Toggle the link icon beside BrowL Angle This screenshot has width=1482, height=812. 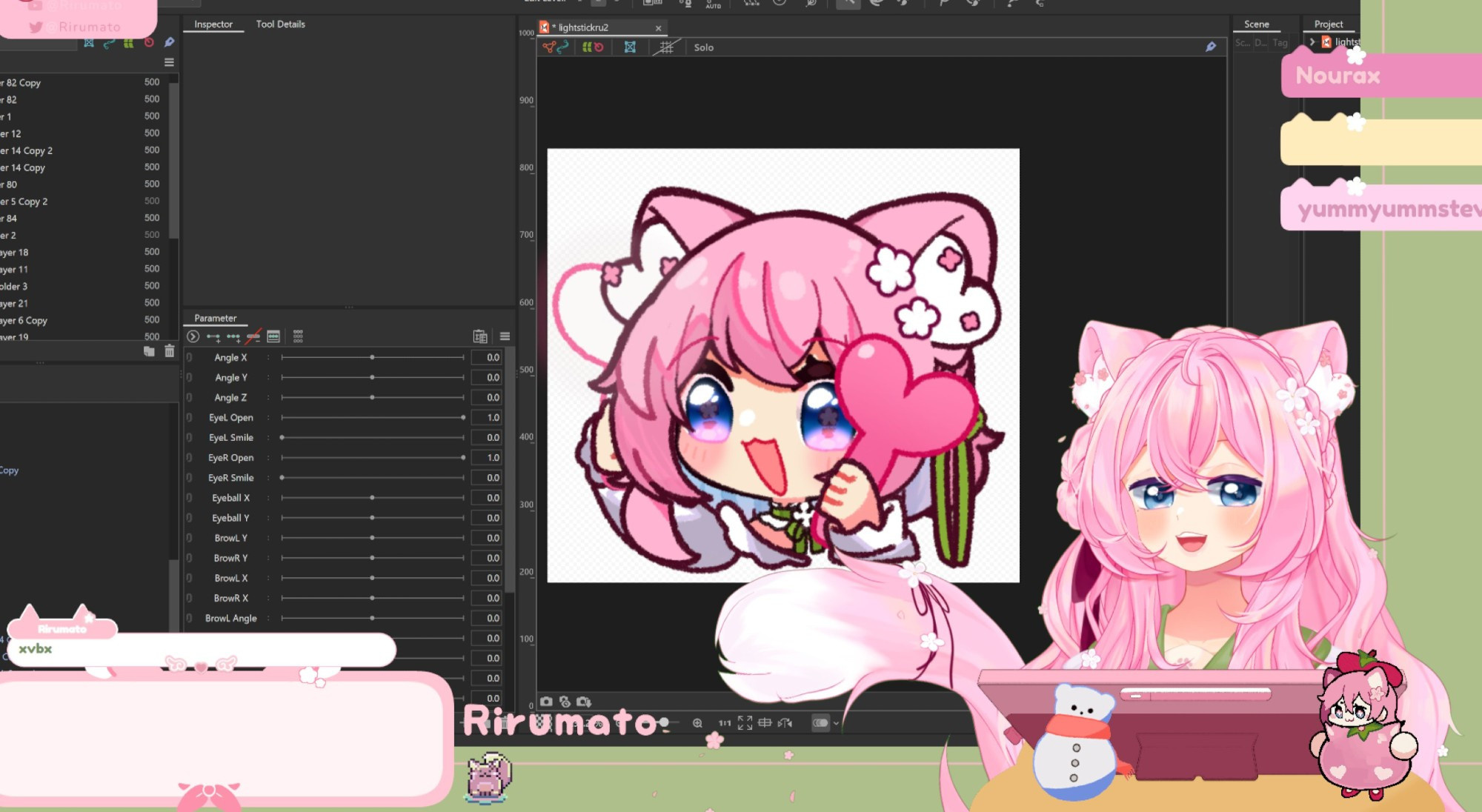coord(190,618)
